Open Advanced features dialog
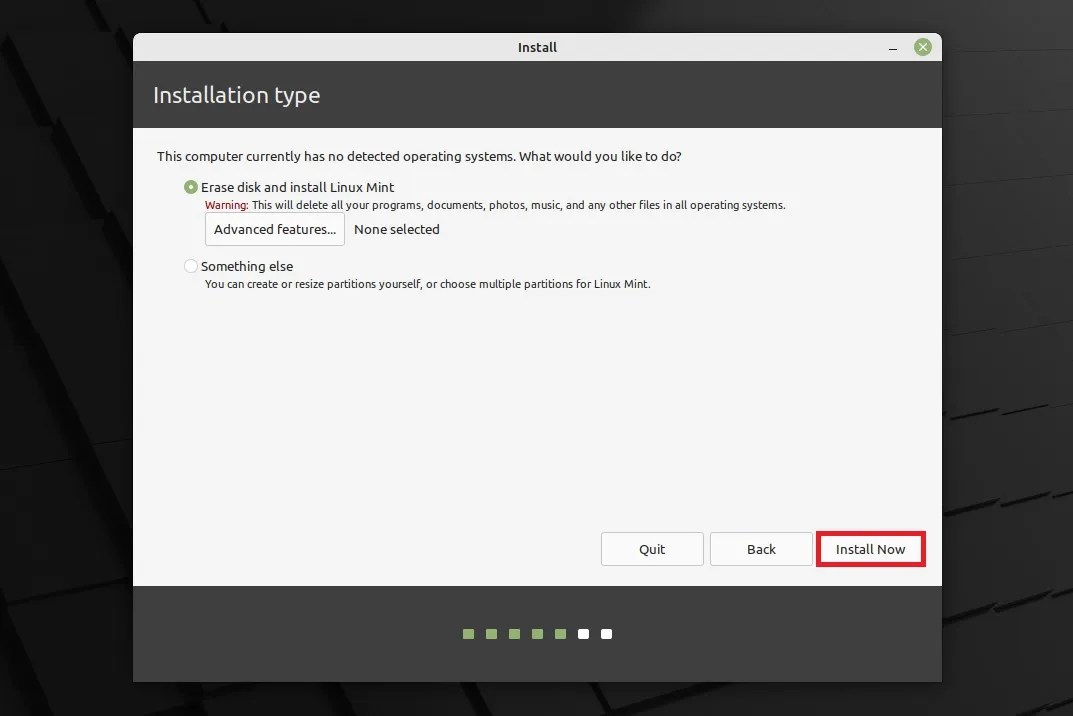This screenshot has height=716, width=1073. (274, 229)
